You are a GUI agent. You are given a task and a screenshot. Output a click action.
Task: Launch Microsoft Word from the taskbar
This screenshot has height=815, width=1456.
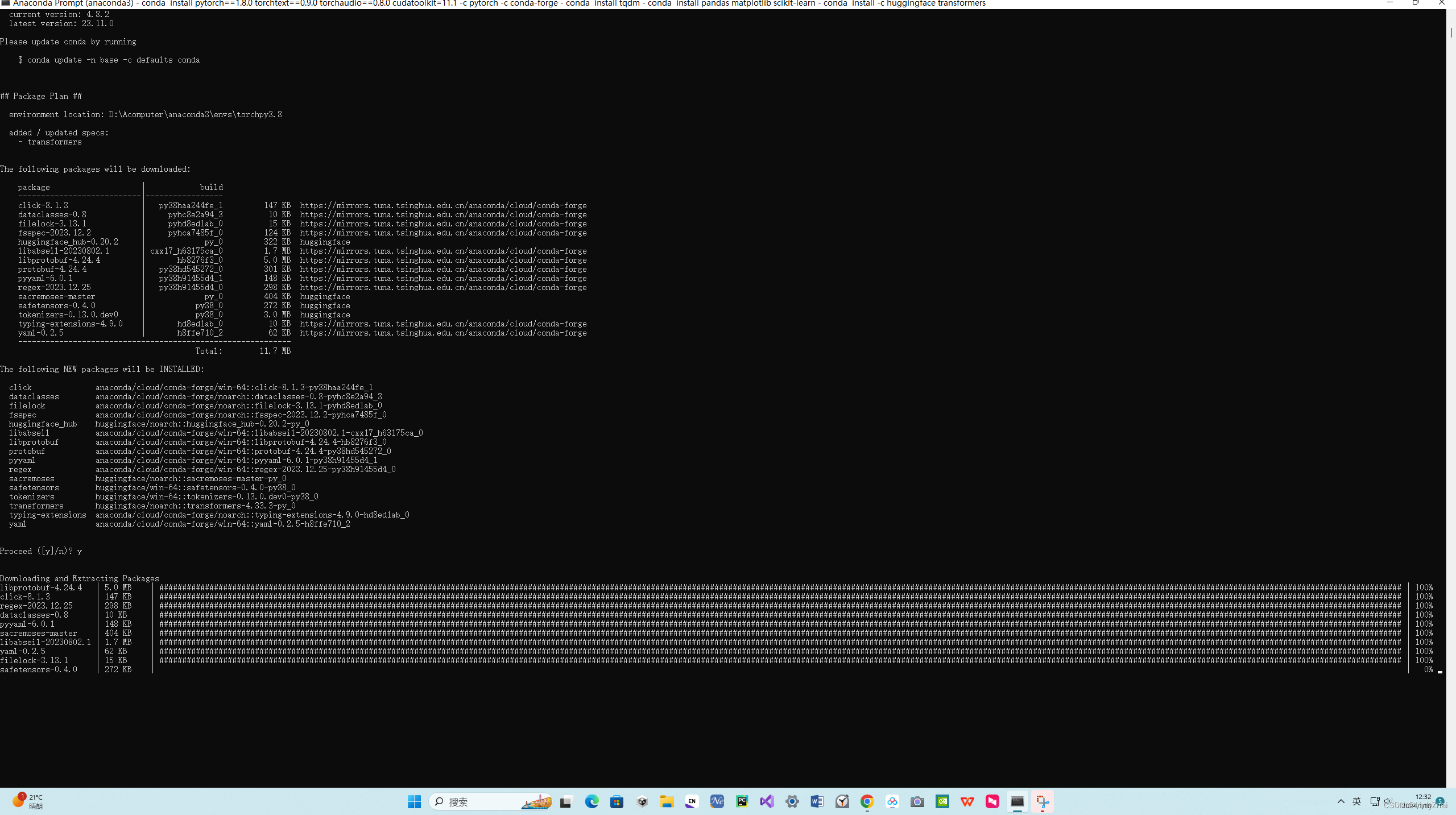817,801
